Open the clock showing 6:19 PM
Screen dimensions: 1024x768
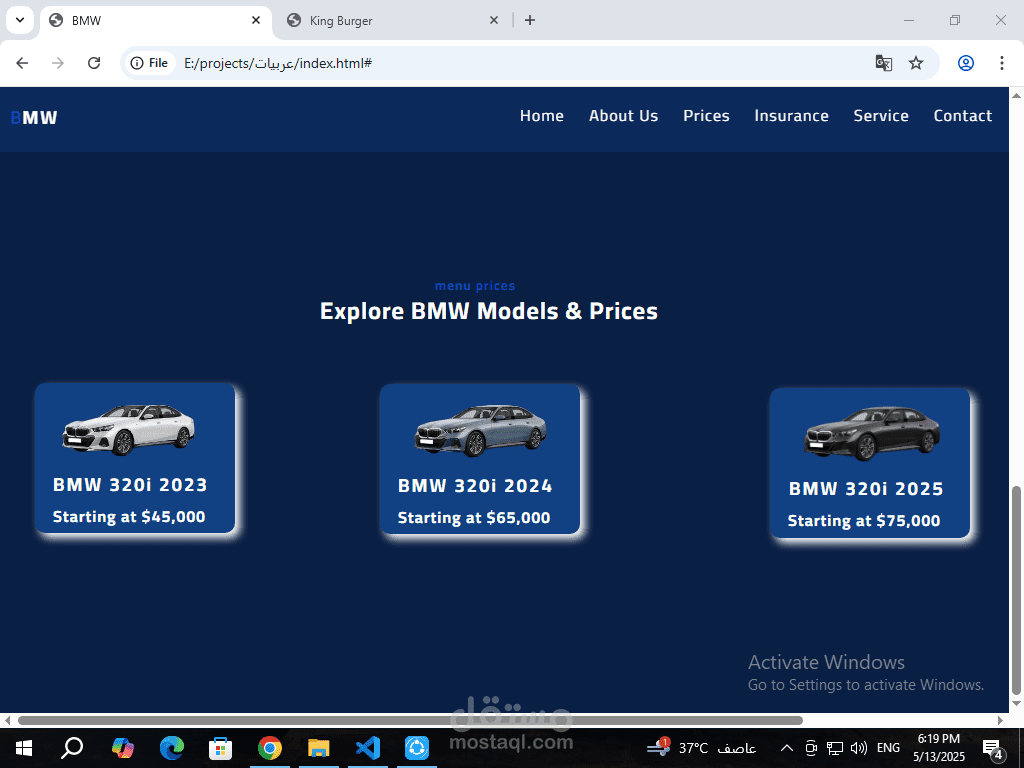coord(938,748)
